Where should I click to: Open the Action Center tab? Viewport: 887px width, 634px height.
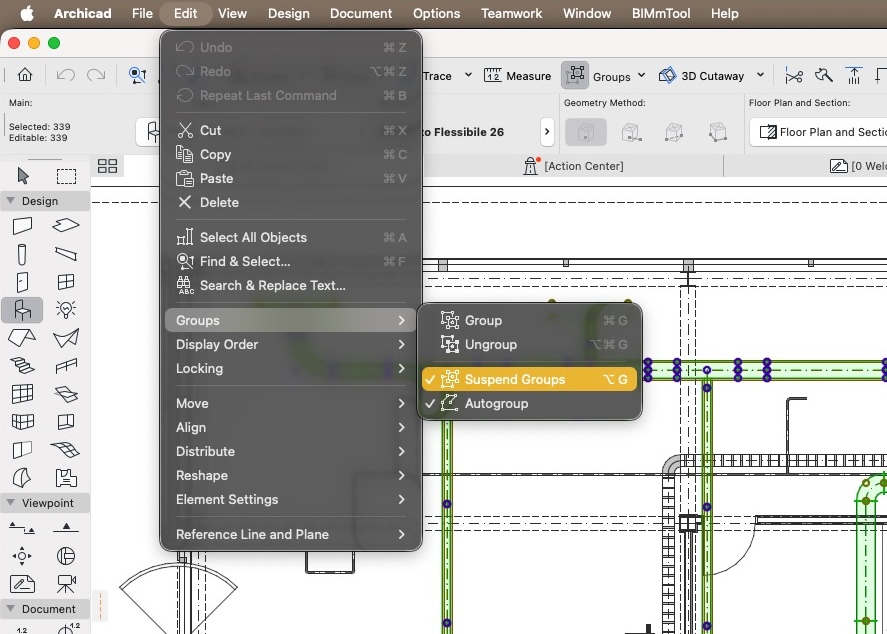click(x=573, y=166)
